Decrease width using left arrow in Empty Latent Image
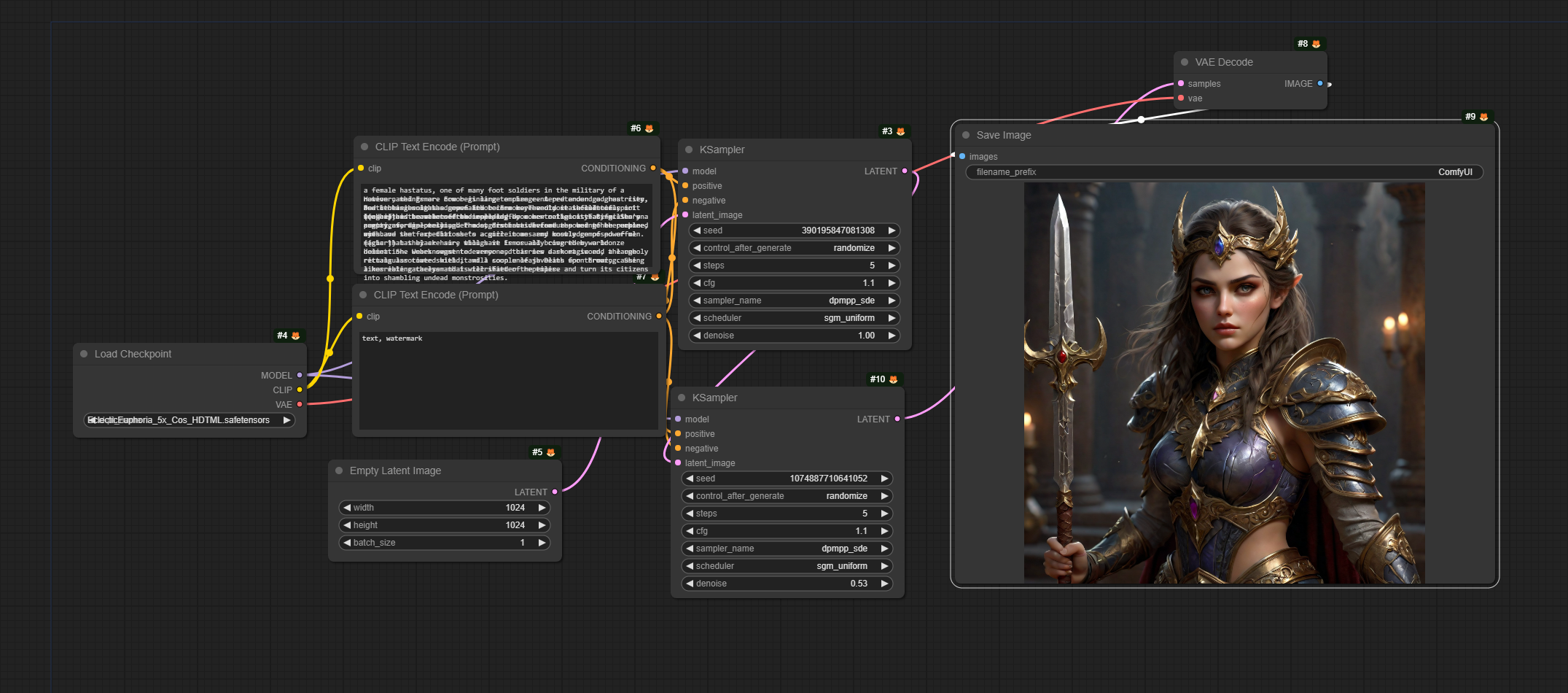This screenshot has height=693, width=1568. [x=347, y=508]
